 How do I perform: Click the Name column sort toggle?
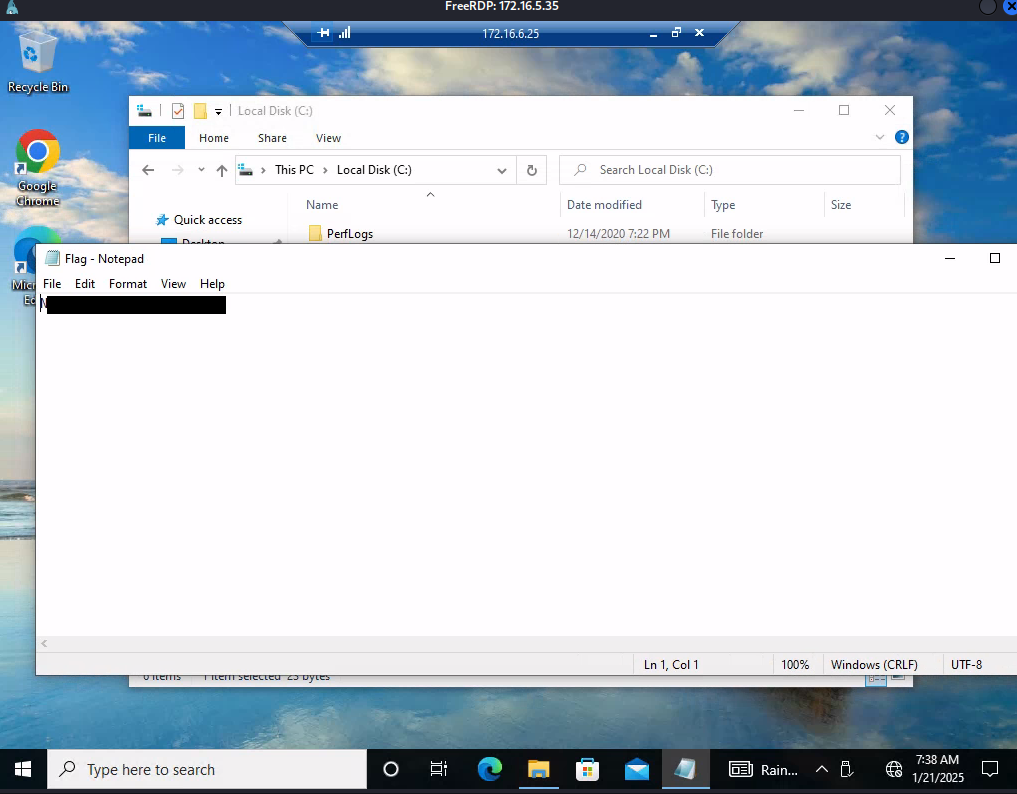tap(321, 204)
